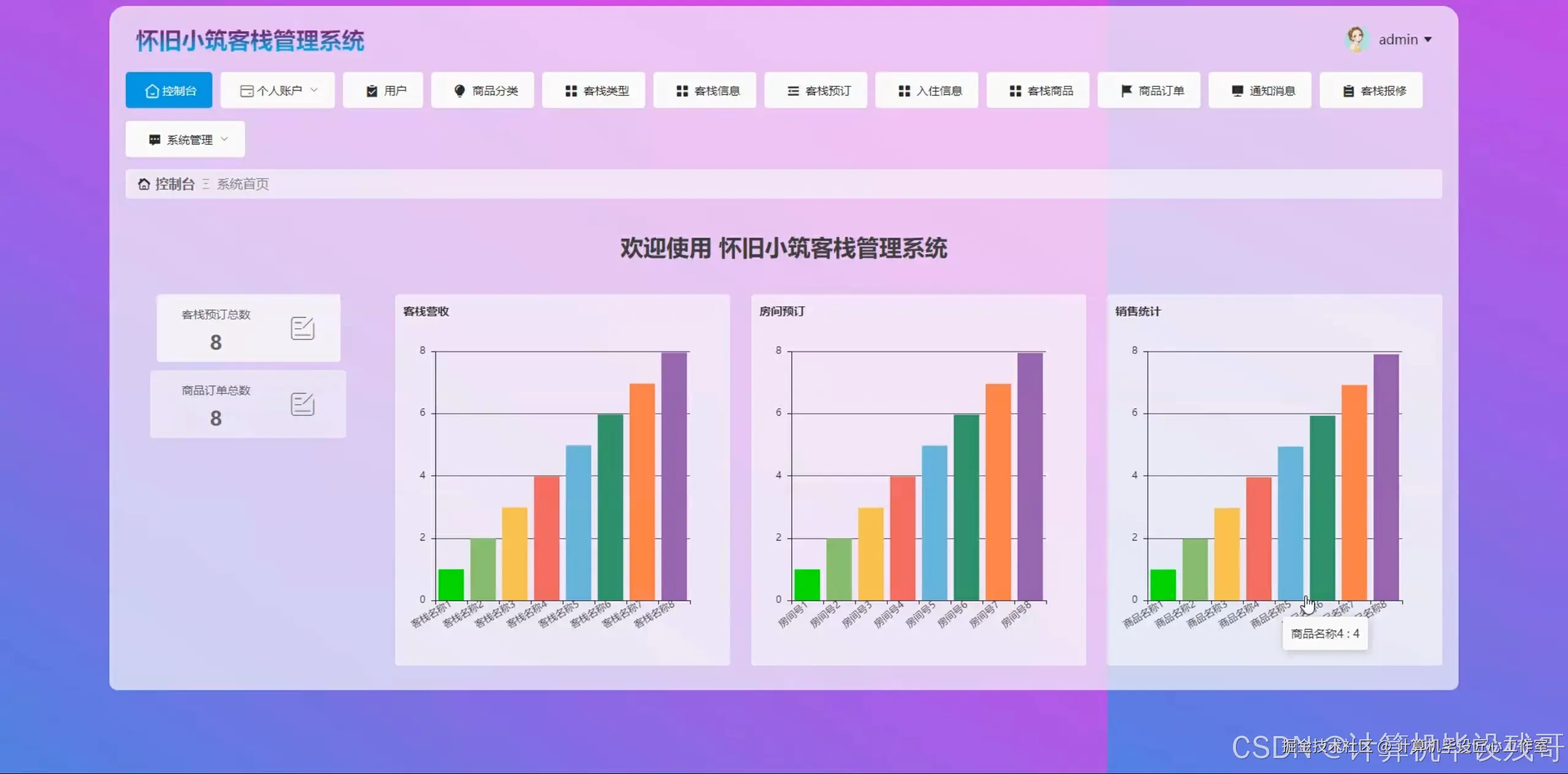
Task: Switch to the 客栈预订 nav item
Action: click(816, 90)
